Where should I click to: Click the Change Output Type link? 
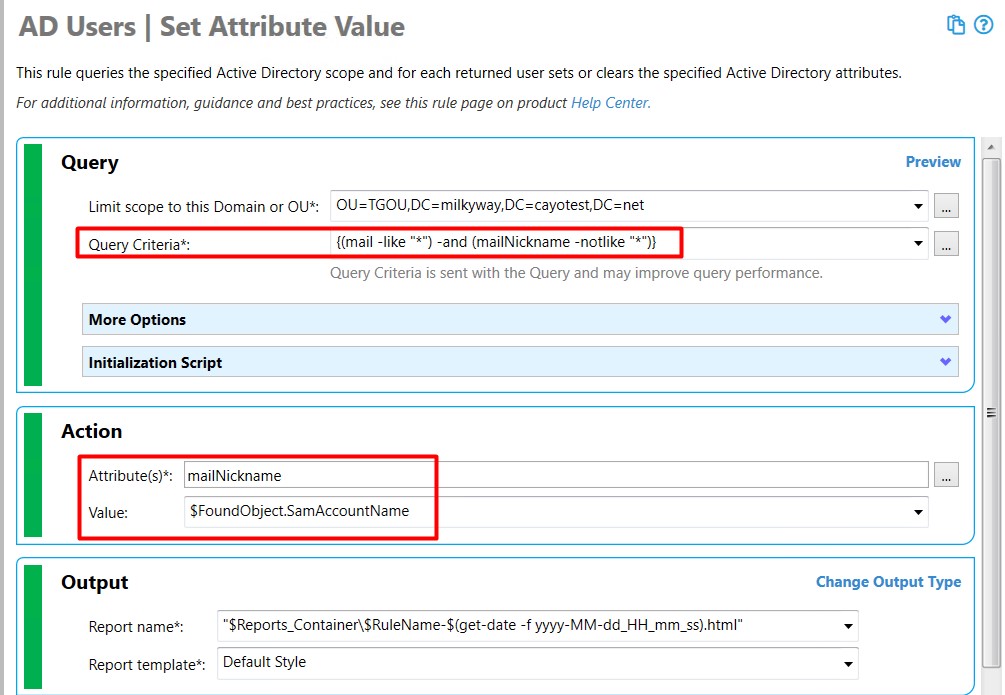tap(888, 582)
